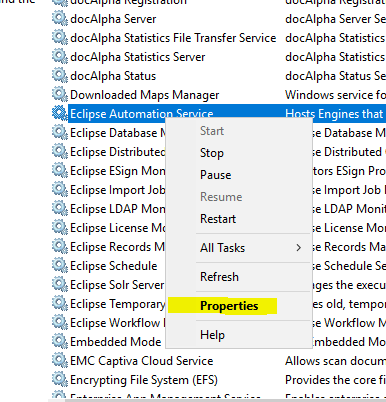Click gear icon beside Eclipse Distributed service
Viewport: 386px width, 402px height.
pos(60,152)
